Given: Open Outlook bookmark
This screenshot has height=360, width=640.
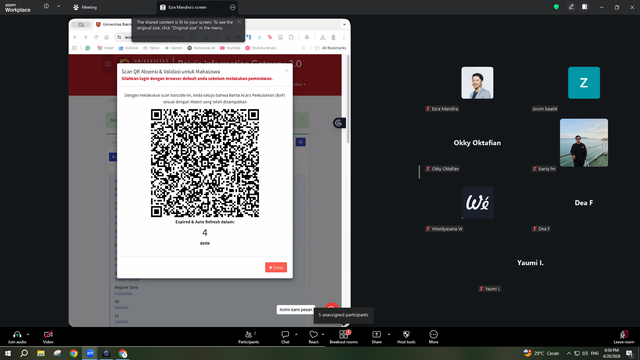Looking at the screenshot, I should point(128,48).
